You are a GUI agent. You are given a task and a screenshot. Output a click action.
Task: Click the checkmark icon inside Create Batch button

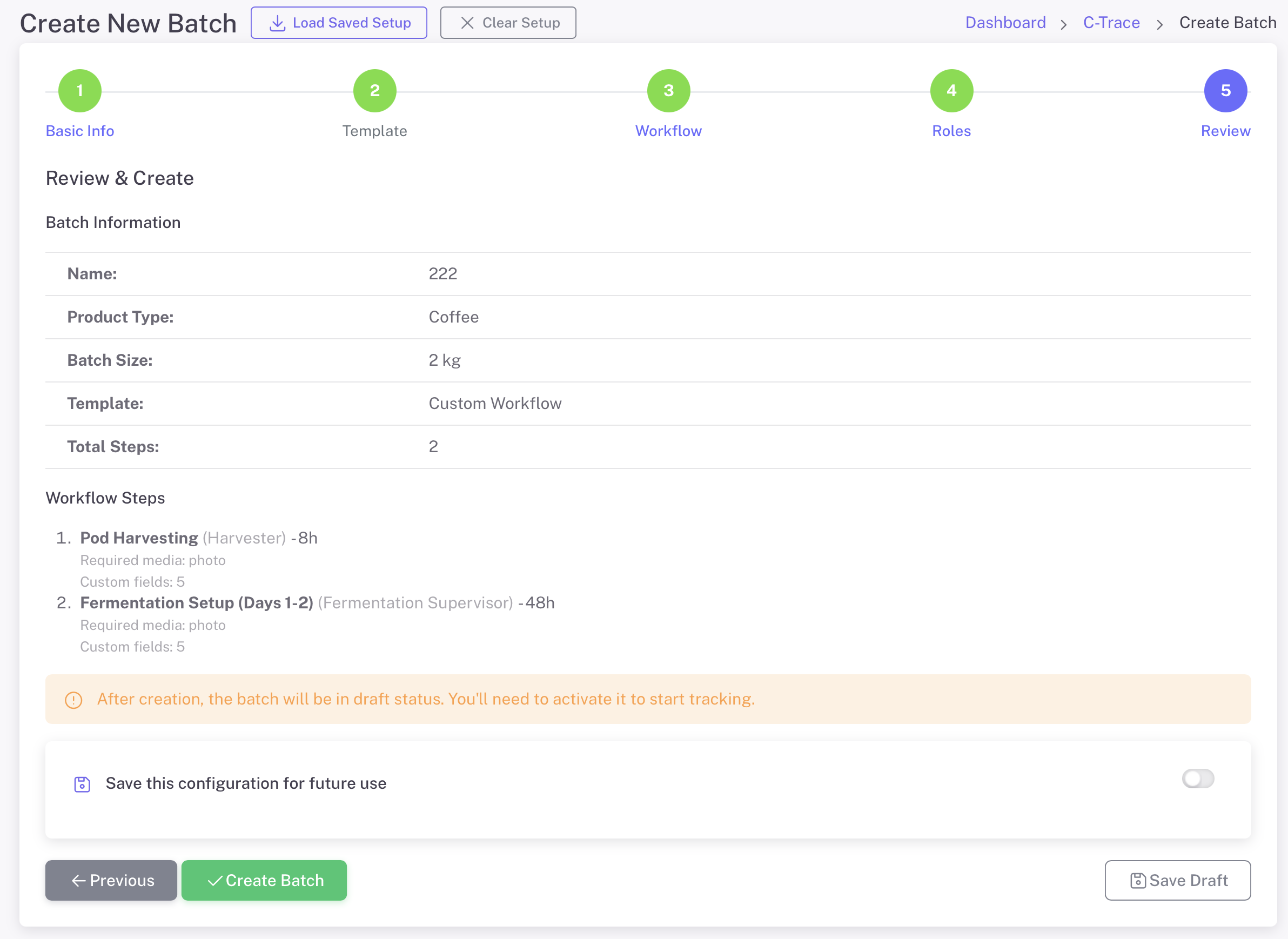(x=214, y=881)
